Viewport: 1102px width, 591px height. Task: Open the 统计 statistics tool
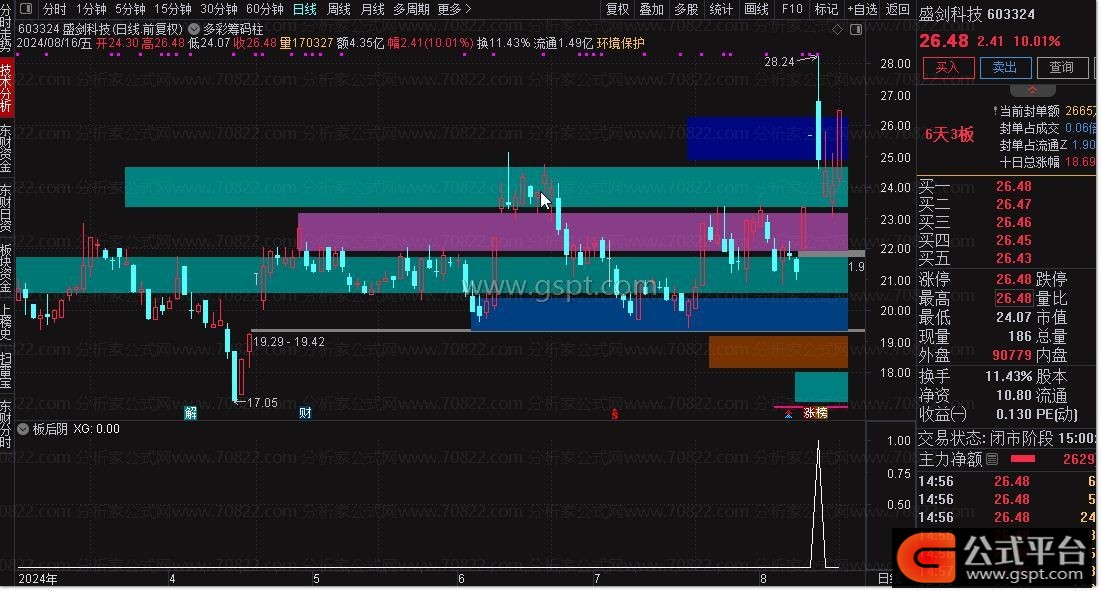tap(721, 9)
